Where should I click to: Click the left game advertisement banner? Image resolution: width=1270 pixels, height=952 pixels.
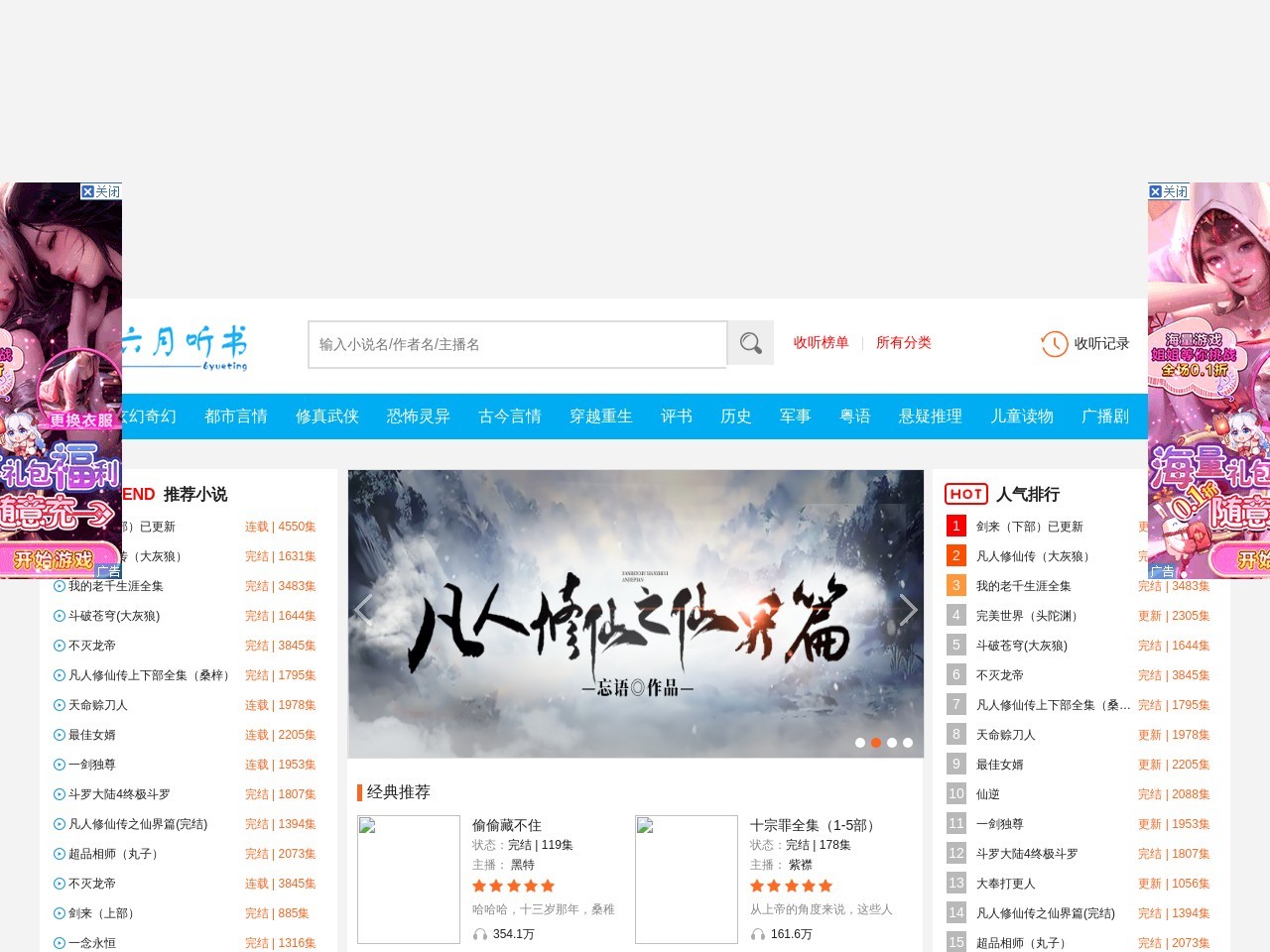click(x=61, y=381)
